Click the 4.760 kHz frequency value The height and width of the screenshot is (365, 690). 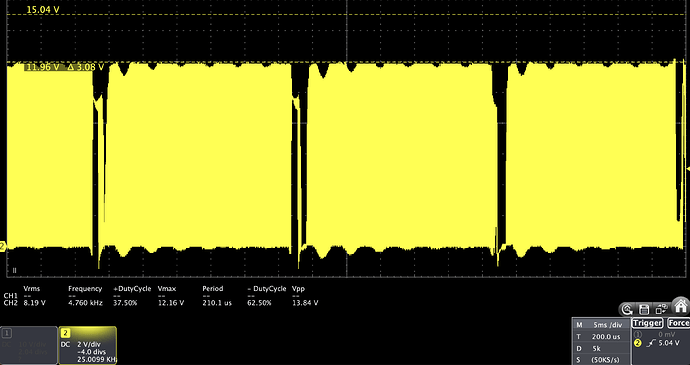point(85,303)
